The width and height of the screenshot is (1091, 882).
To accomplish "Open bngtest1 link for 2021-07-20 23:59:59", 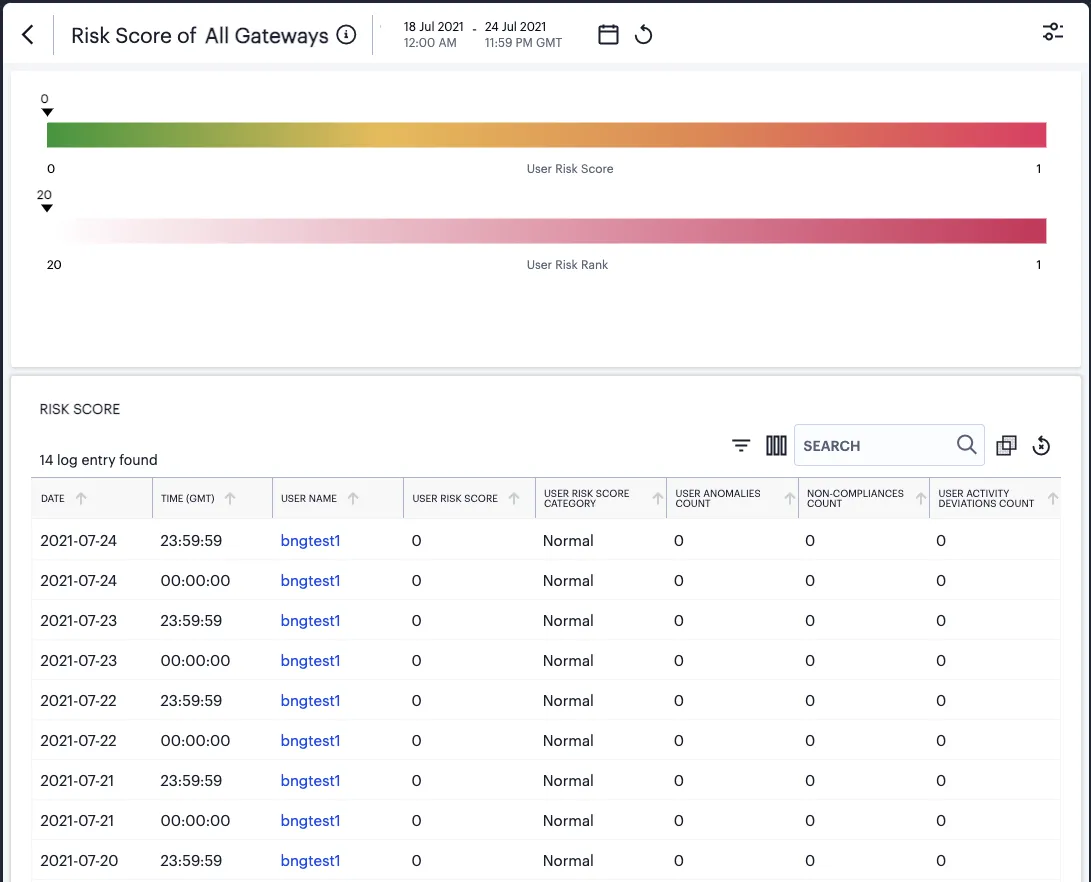I will click(310, 860).
